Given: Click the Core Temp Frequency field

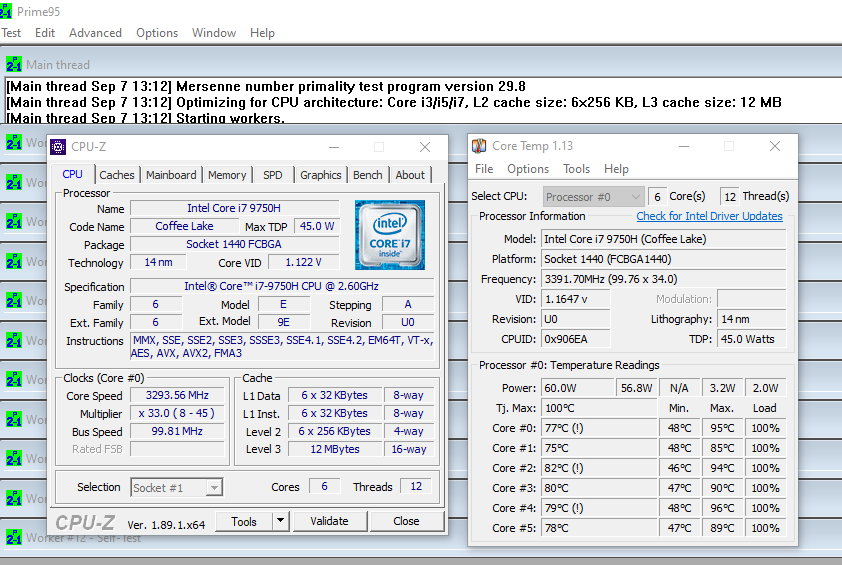Looking at the screenshot, I should click(x=664, y=279).
